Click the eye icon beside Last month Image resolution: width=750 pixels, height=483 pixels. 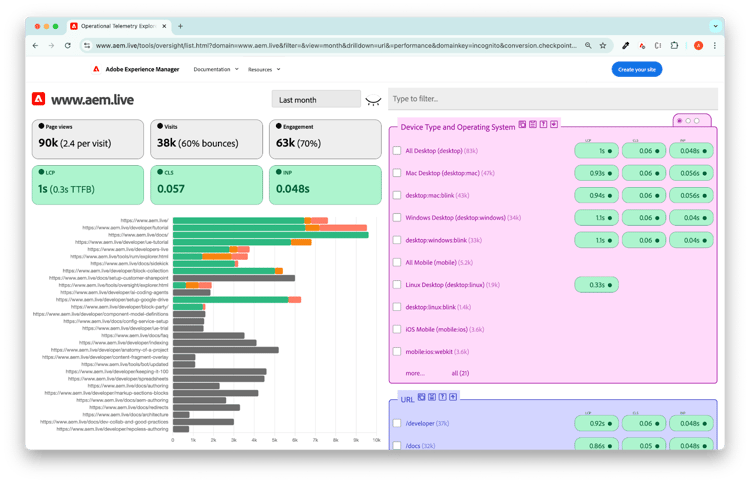coord(374,100)
